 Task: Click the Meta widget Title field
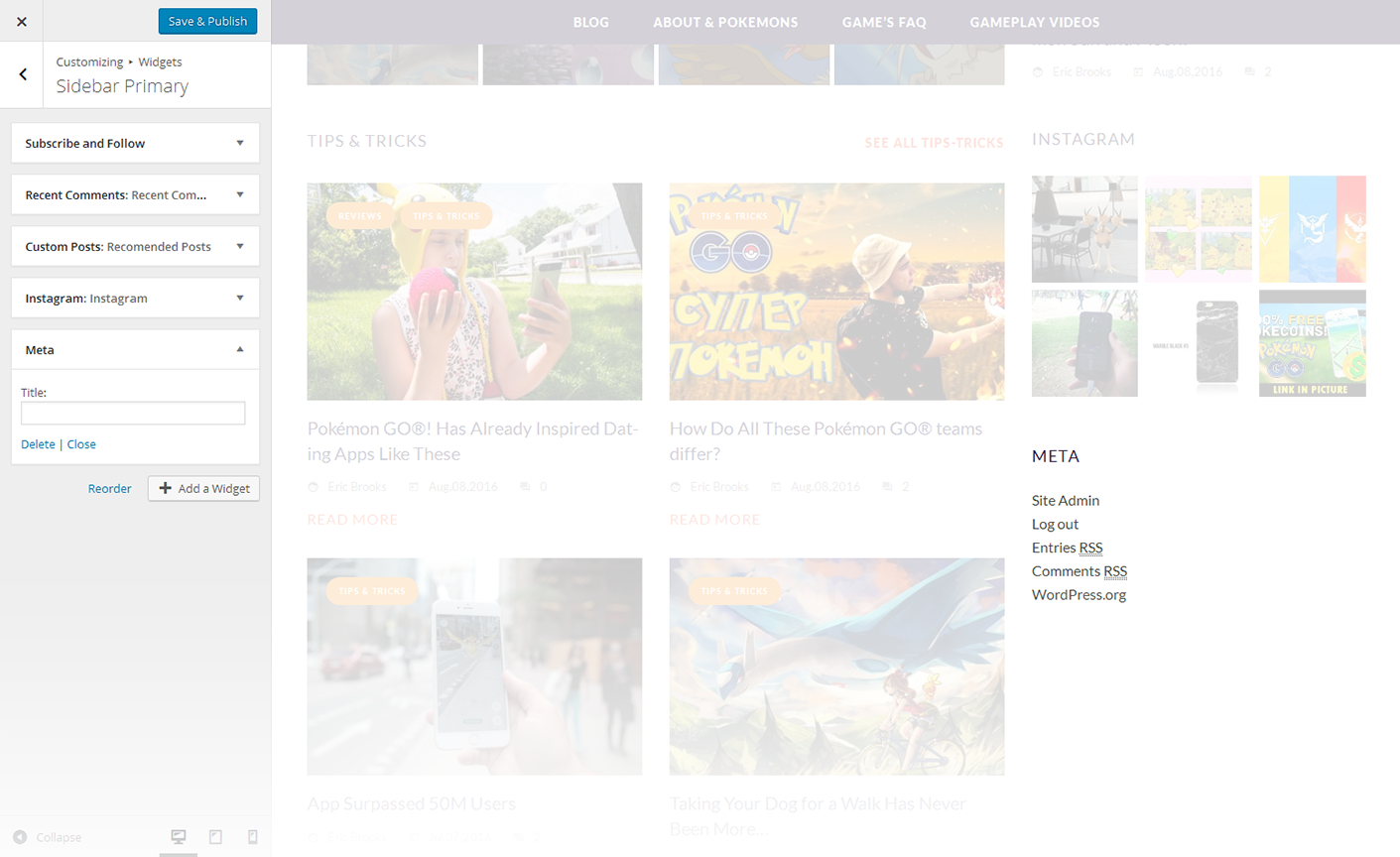point(133,414)
